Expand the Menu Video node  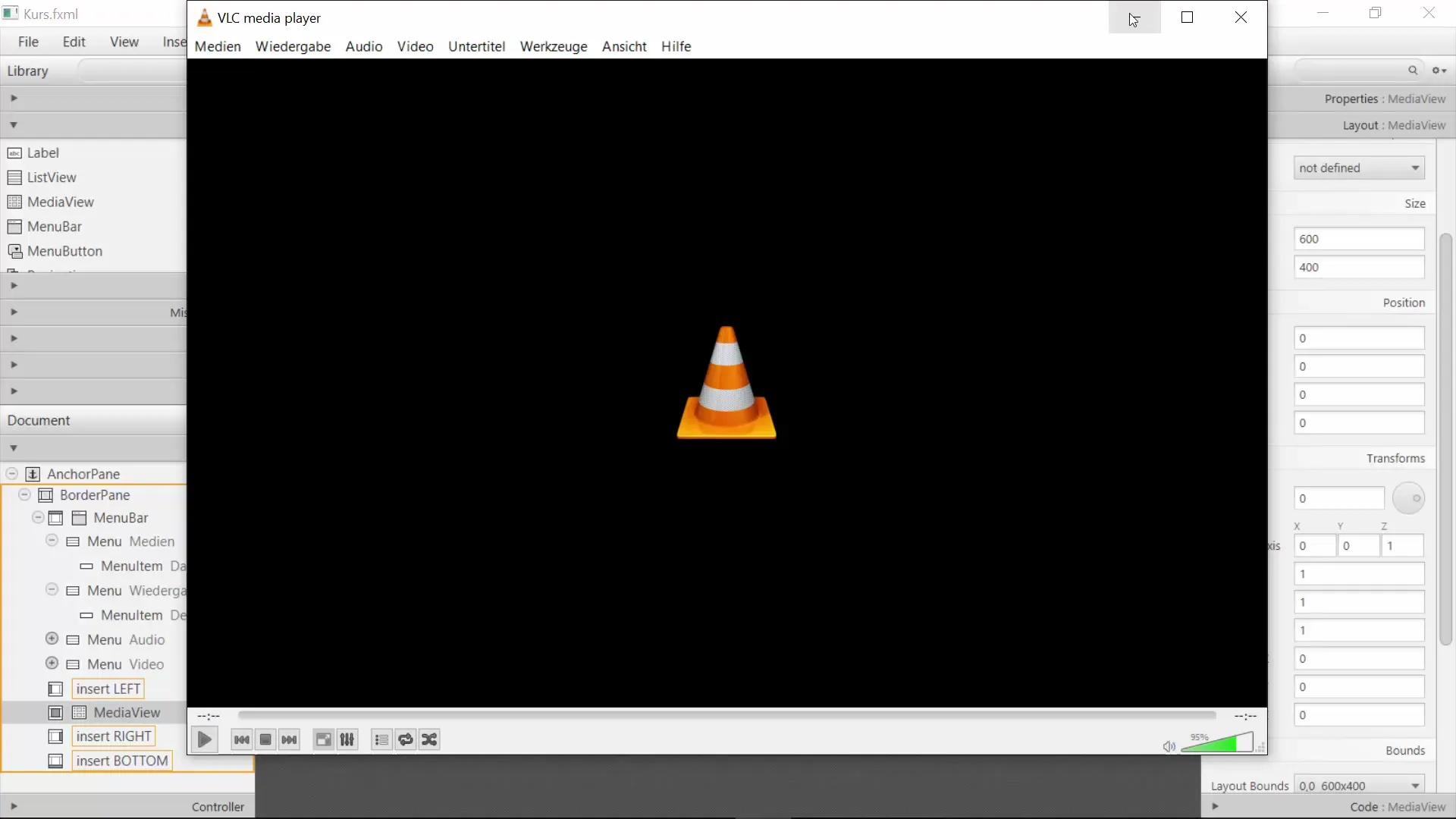(x=52, y=663)
